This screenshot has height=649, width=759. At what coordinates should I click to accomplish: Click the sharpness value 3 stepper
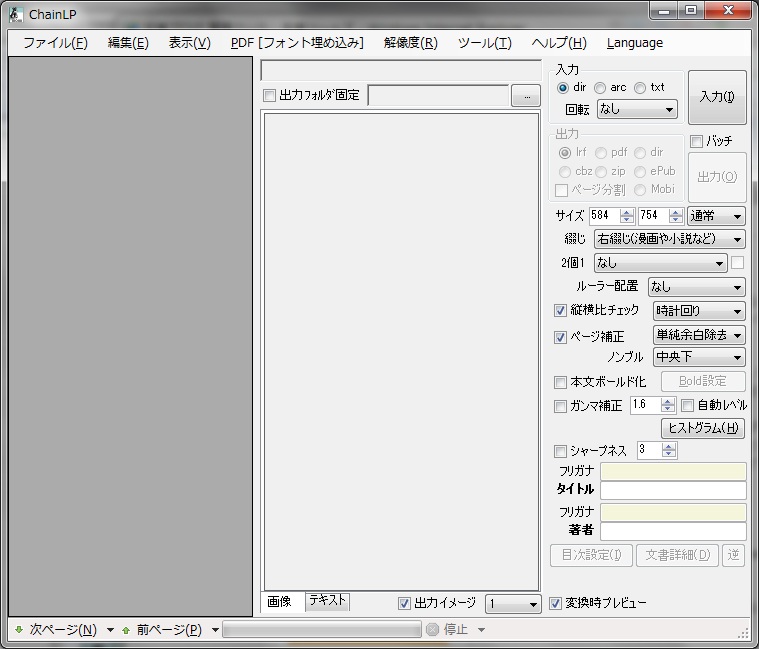point(668,451)
